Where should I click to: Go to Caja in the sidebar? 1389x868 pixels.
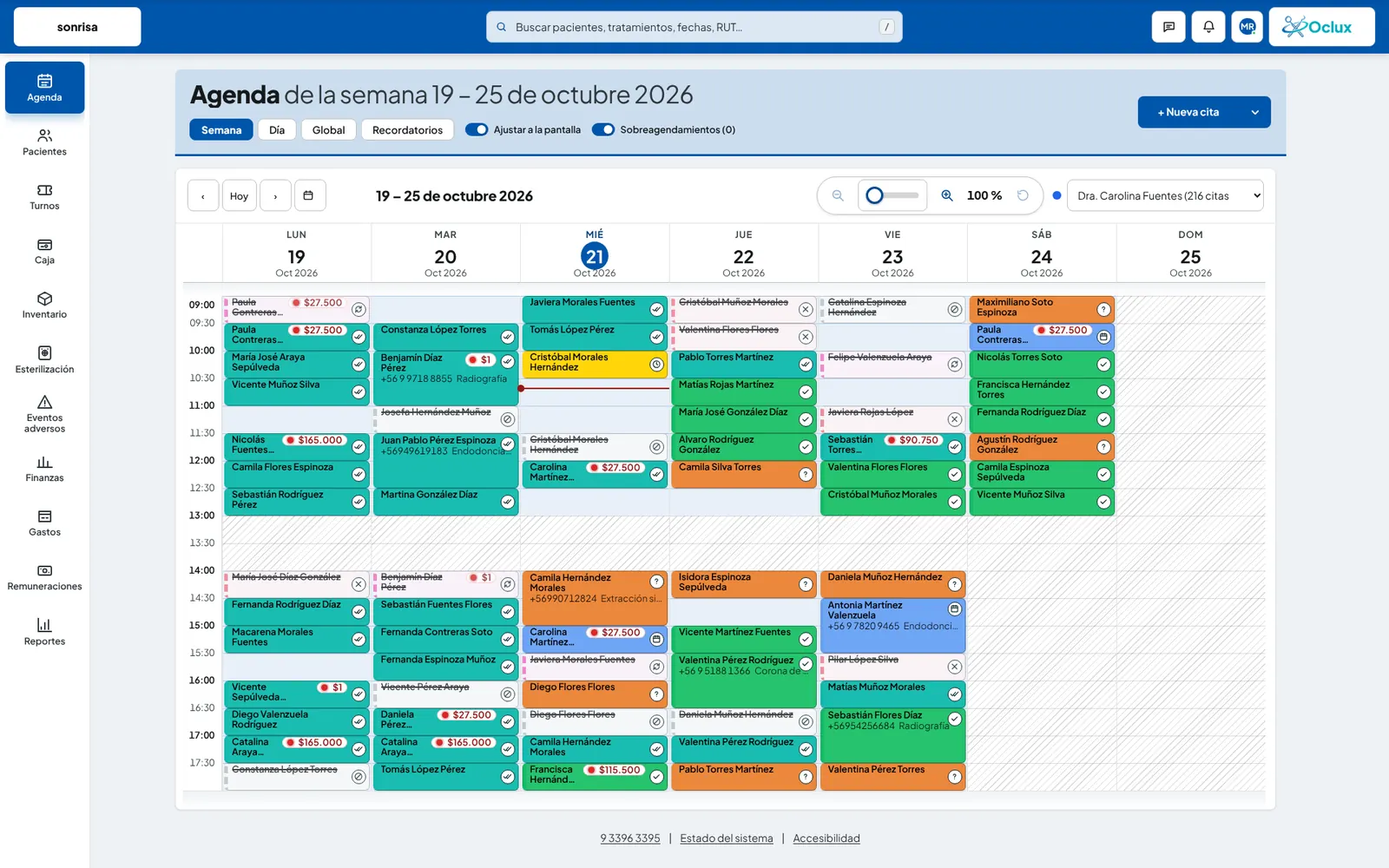pos(44,251)
